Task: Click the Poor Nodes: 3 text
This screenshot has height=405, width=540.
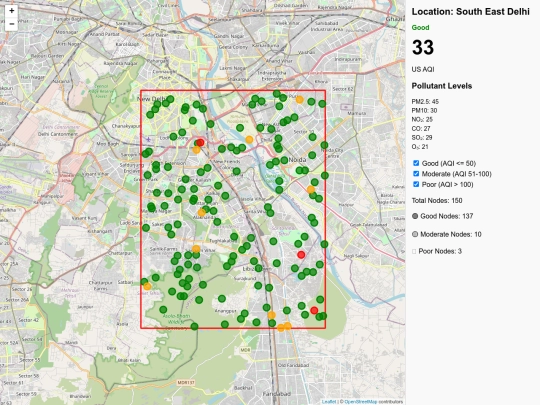Action: tap(440, 251)
